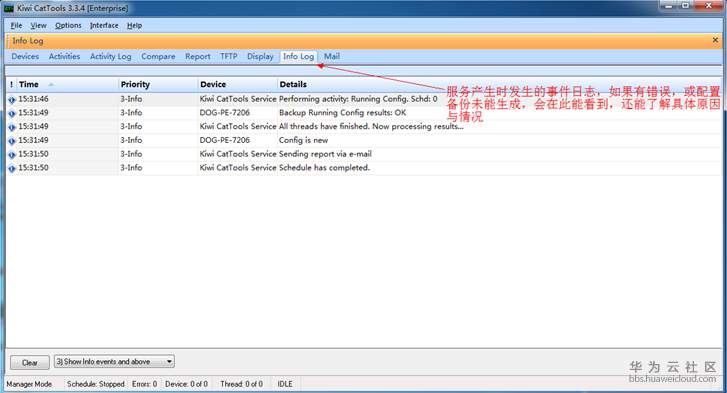The image size is (727, 393).
Task: Click info icon of the 15:31:46 row
Action: pyautogui.click(x=12, y=99)
